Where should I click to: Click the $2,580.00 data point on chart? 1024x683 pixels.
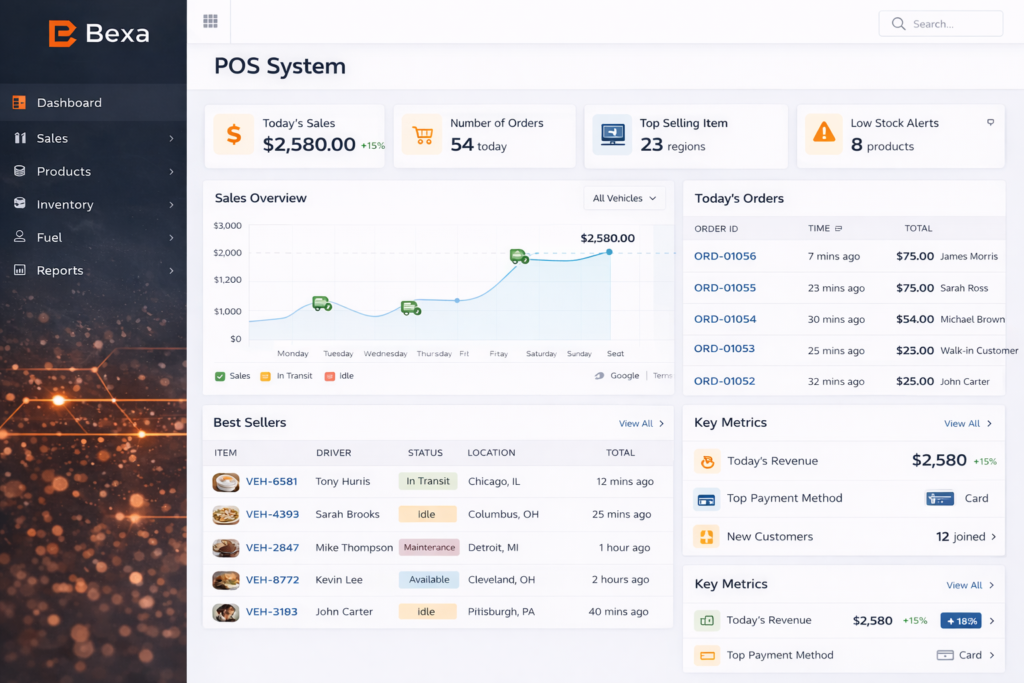tap(608, 252)
